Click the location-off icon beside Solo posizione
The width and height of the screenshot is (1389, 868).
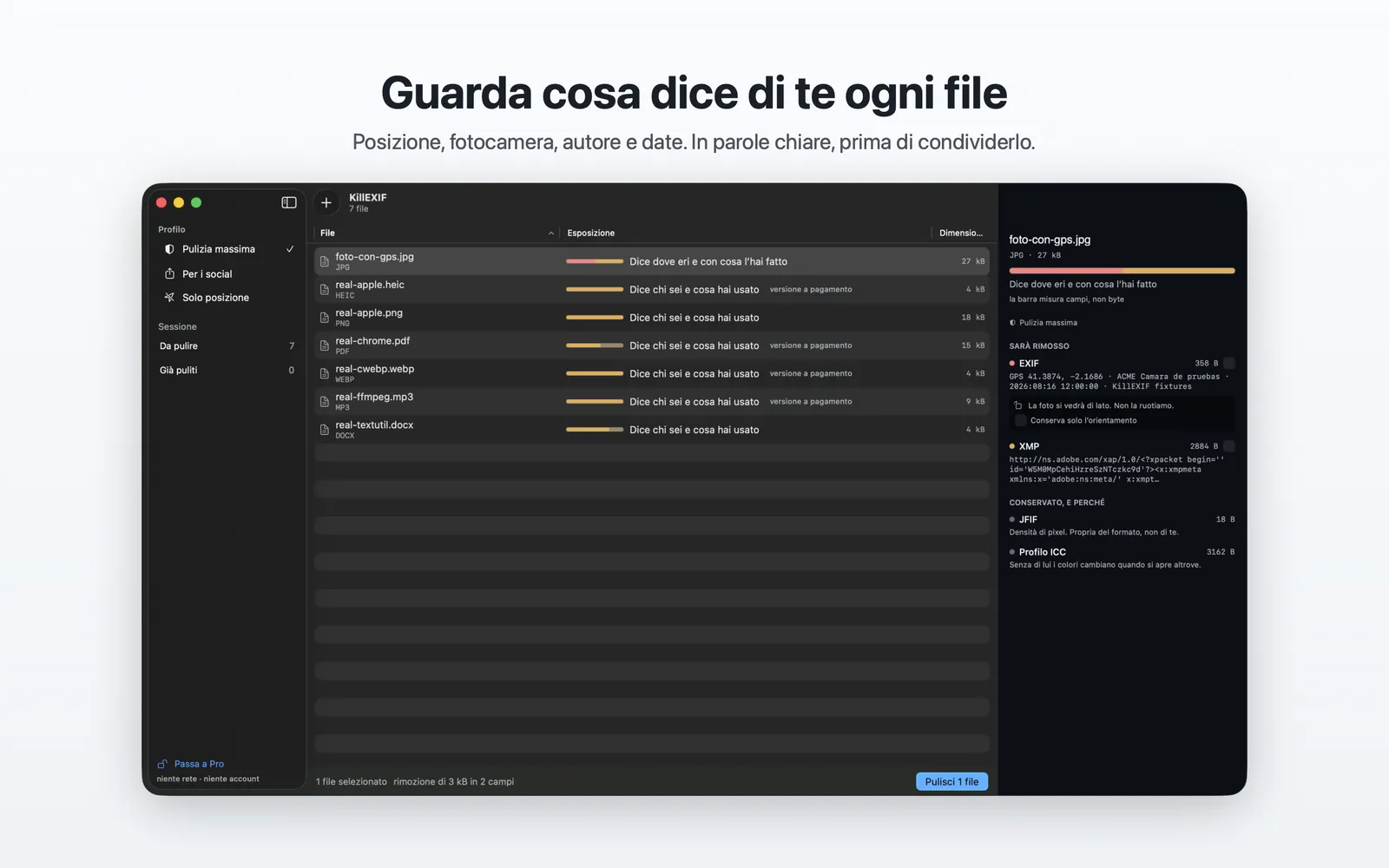(169, 298)
